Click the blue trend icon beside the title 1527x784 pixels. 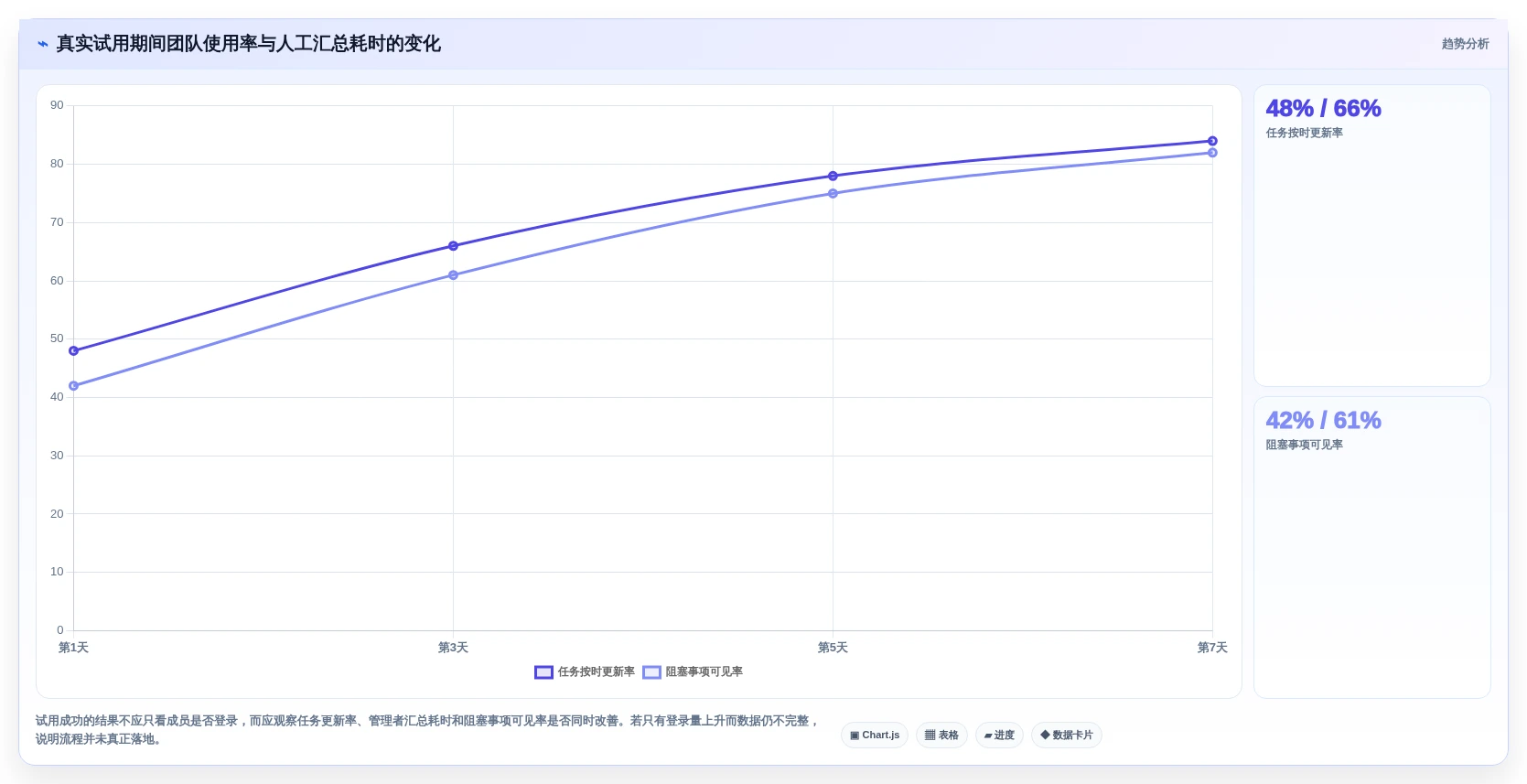pos(42,44)
